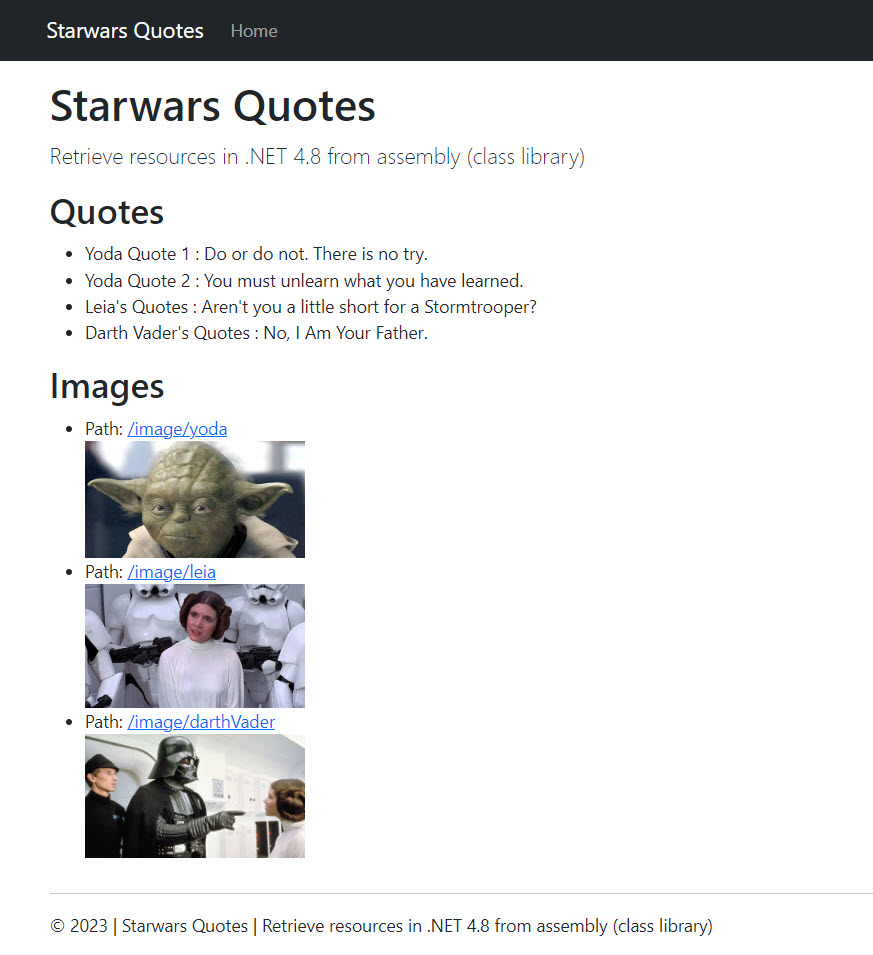The height and width of the screenshot is (955, 873).
Task: Click the Quotes section heading
Action: tap(107, 212)
